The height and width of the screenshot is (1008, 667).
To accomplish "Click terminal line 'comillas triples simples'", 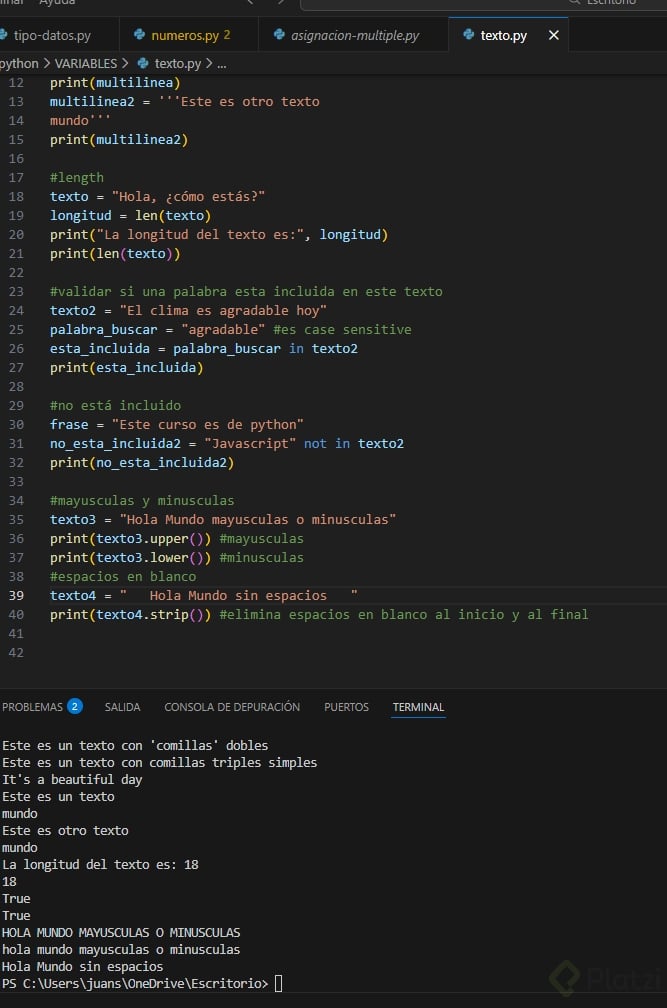I will [x=159, y=762].
